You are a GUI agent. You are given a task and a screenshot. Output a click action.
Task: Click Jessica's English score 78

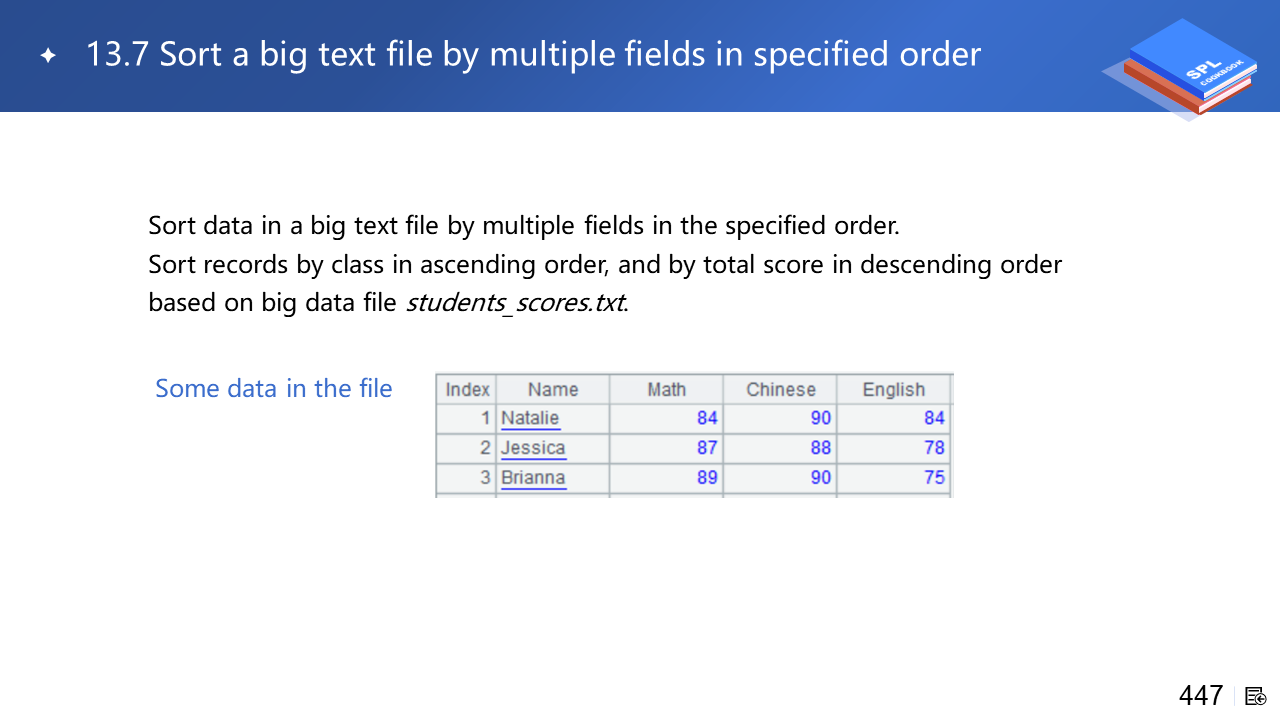click(x=934, y=448)
